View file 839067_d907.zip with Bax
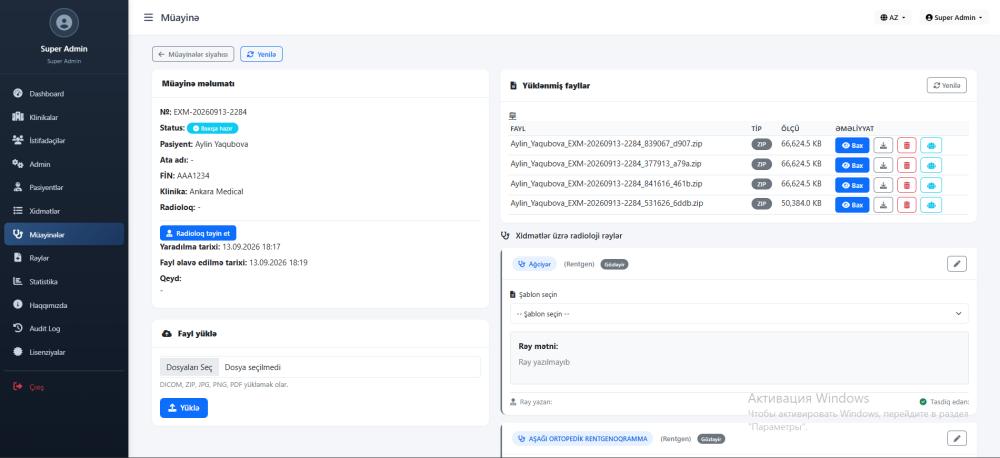This screenshot has height=458, width=1000. [852, 146]
